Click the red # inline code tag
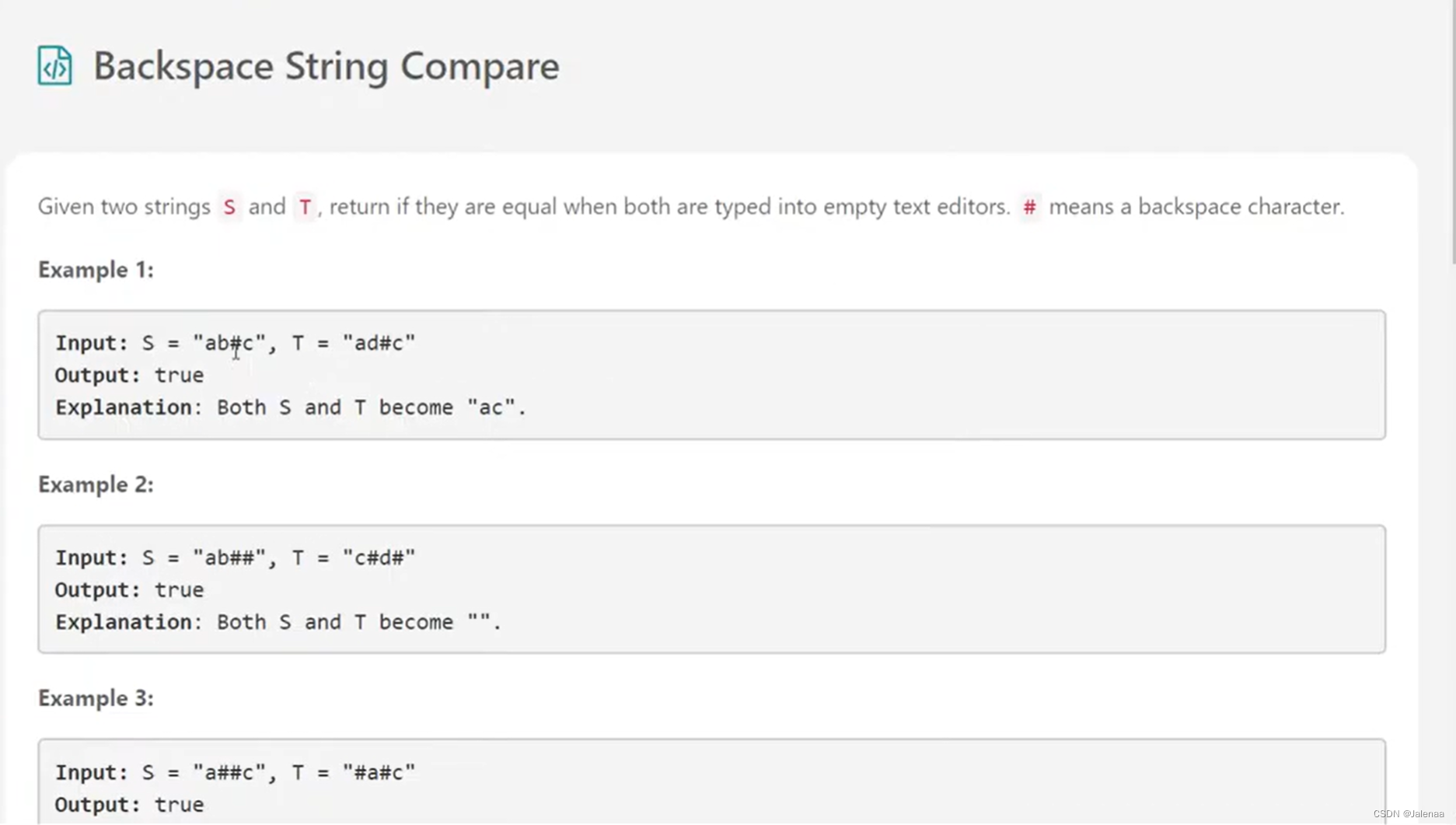Viewport: 1456px width, 825px height. tap(1029, 207)
